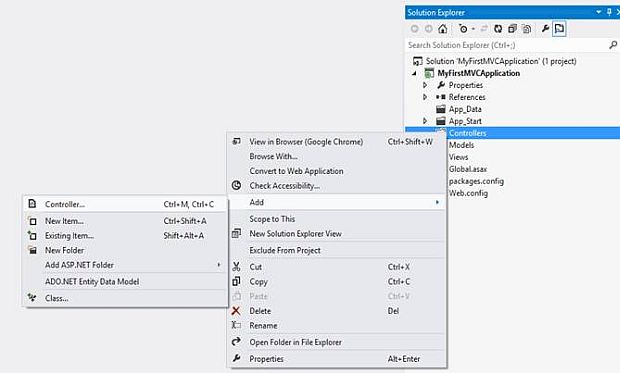Select the Views folder in tree

[x=459, y=157]
